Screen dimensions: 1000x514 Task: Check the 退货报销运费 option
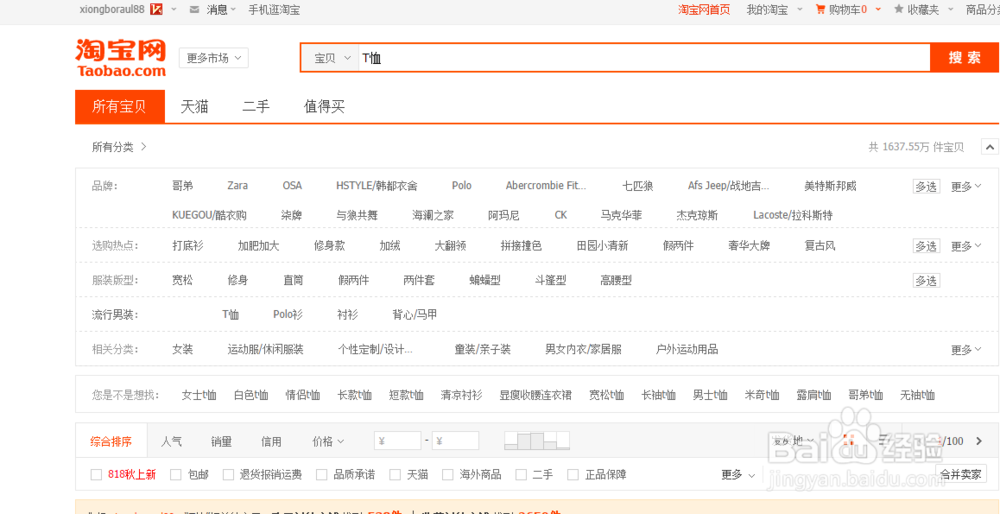(x=228, y=474)
